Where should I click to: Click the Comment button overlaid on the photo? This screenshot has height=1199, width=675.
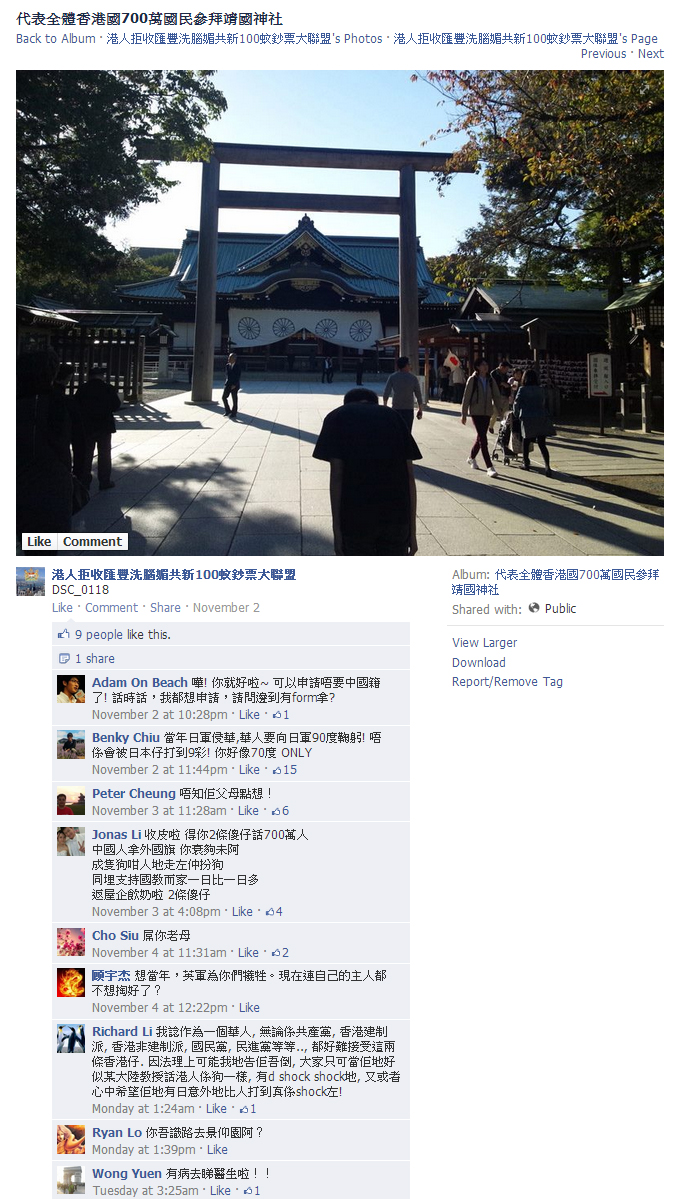click(x=92, y=541)
